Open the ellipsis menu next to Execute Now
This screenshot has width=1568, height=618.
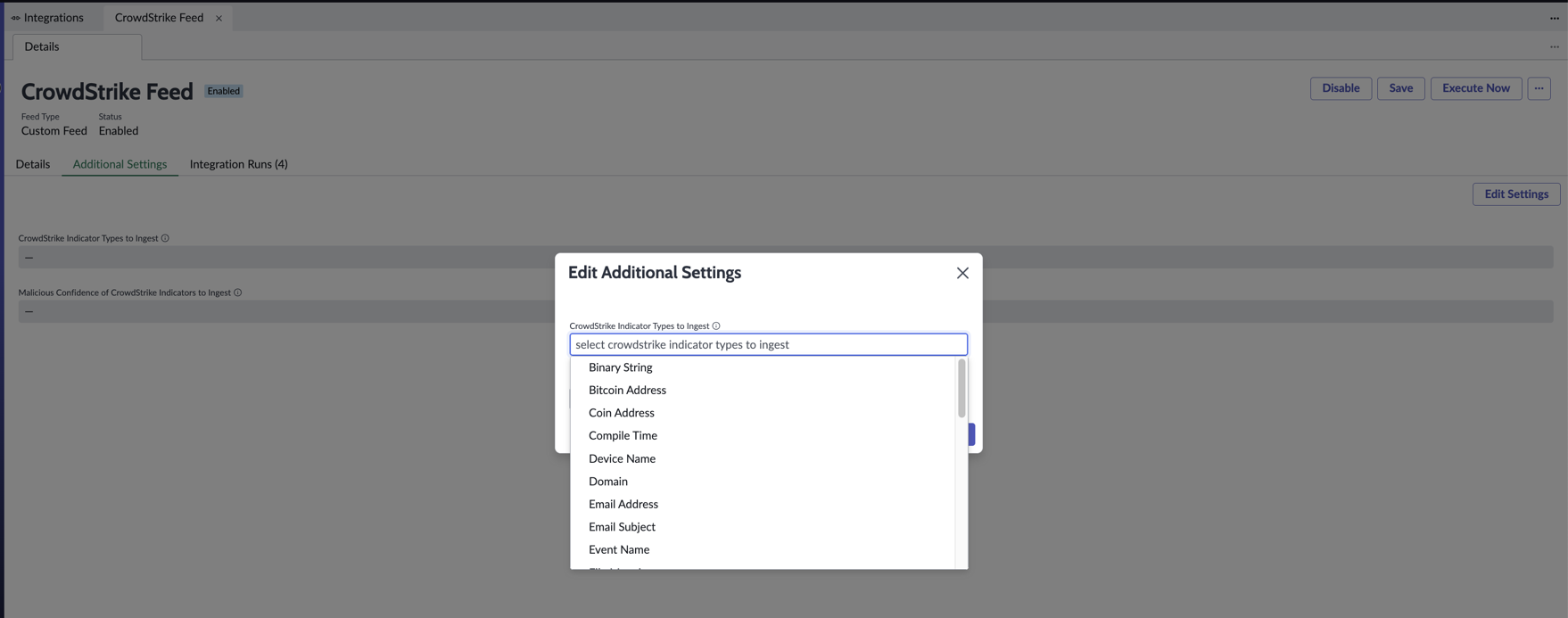[1539, 88]
